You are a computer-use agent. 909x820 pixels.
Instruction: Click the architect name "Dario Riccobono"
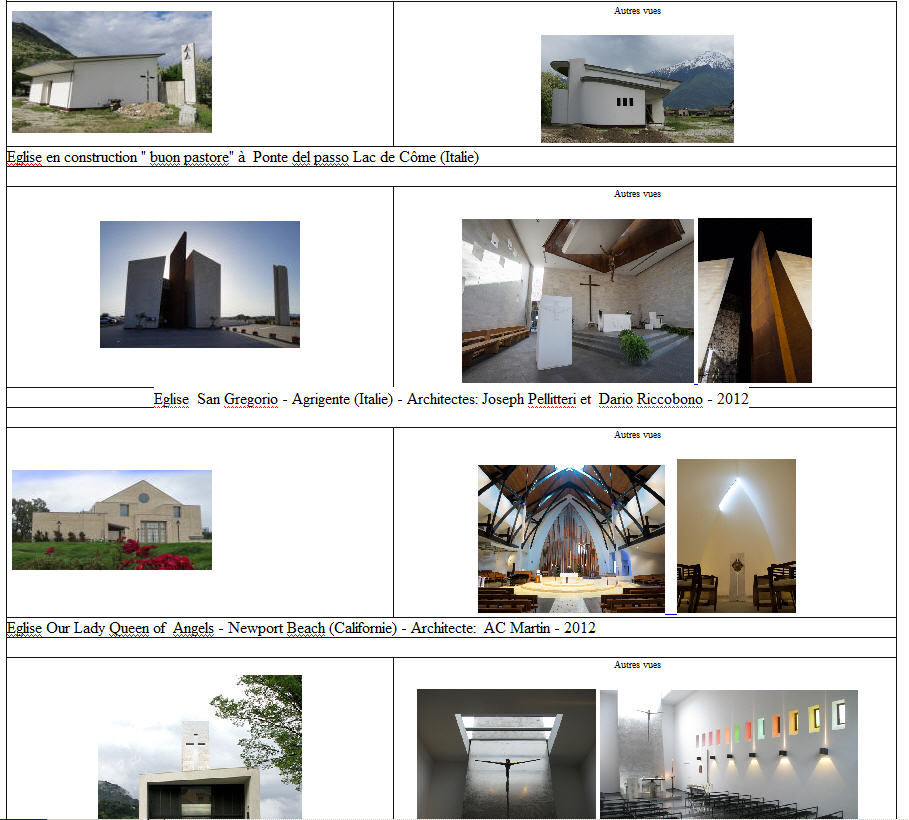[x=650, y=399]
